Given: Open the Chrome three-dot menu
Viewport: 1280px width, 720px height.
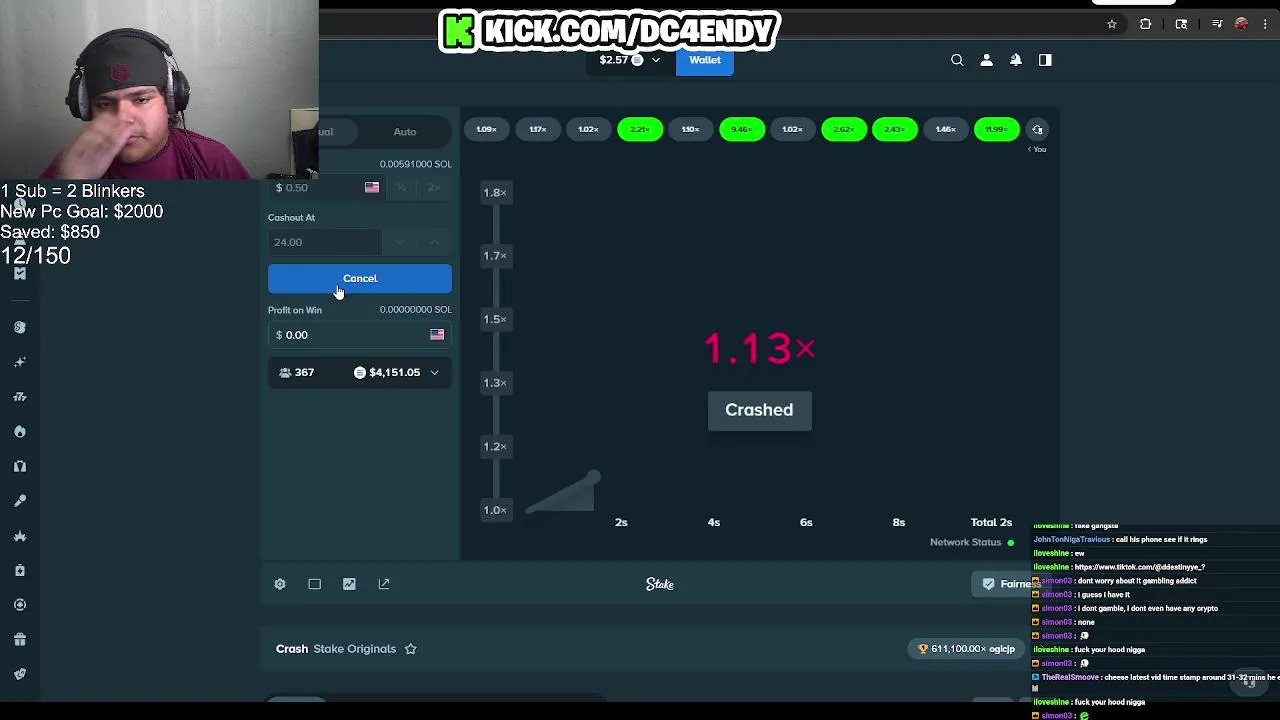Looking at the screenshot, I should pos(1265,24).
